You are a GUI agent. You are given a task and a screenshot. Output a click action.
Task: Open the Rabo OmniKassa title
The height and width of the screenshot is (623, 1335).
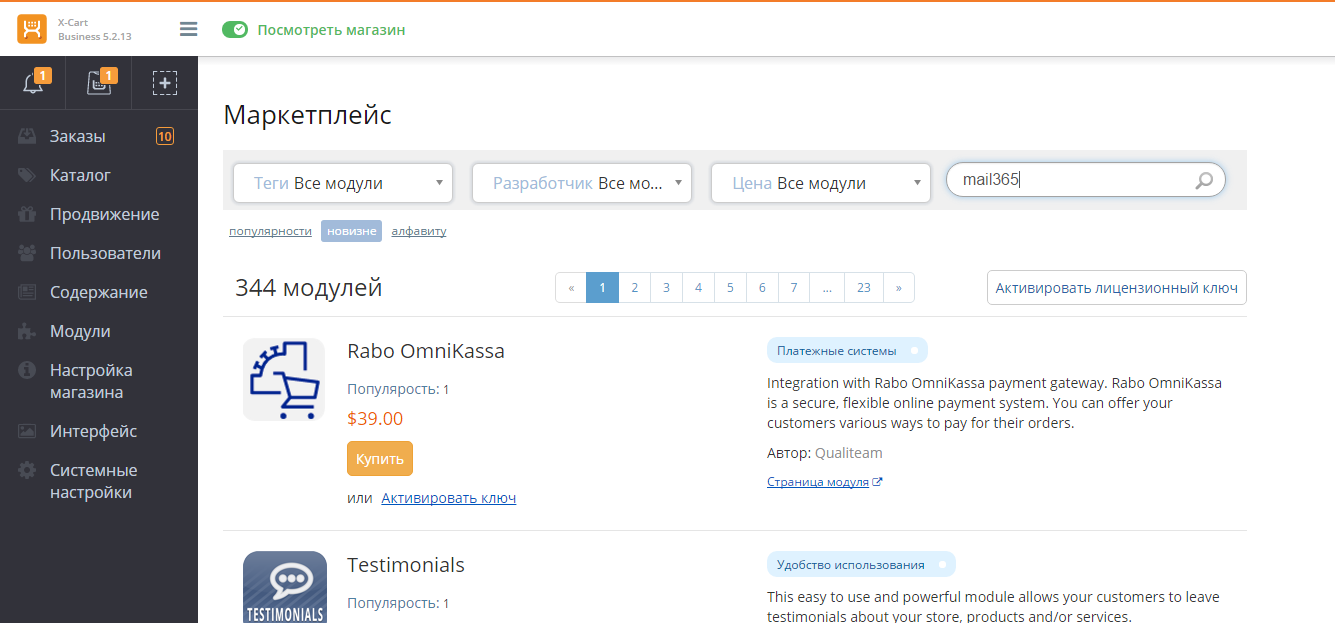[426, 351]
